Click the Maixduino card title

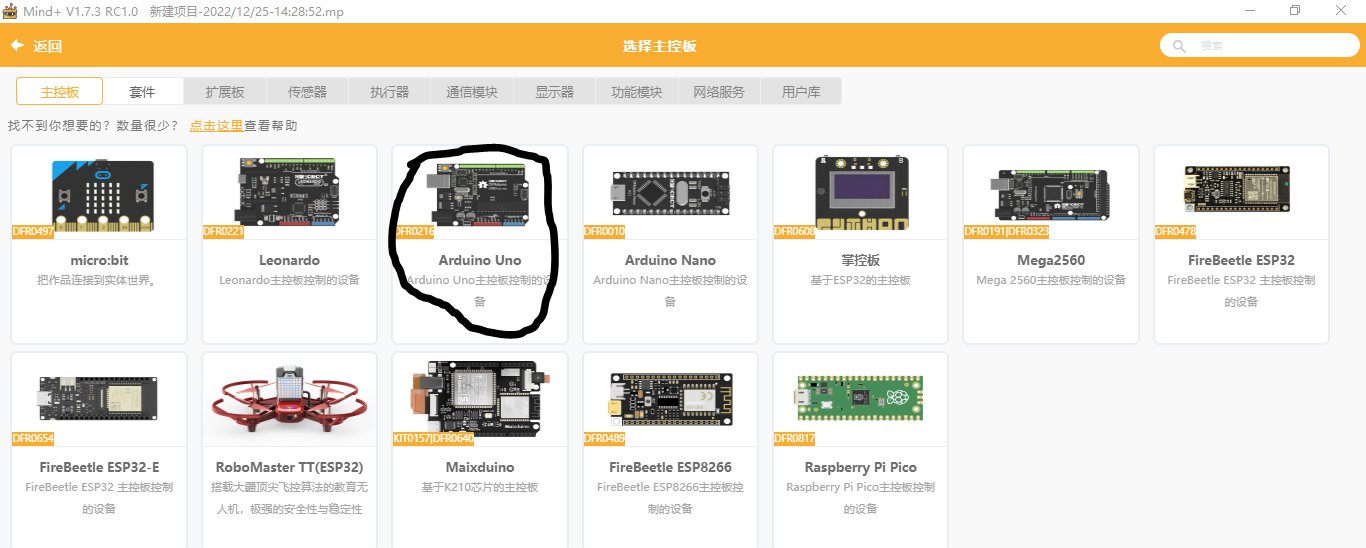pos(480,467)
